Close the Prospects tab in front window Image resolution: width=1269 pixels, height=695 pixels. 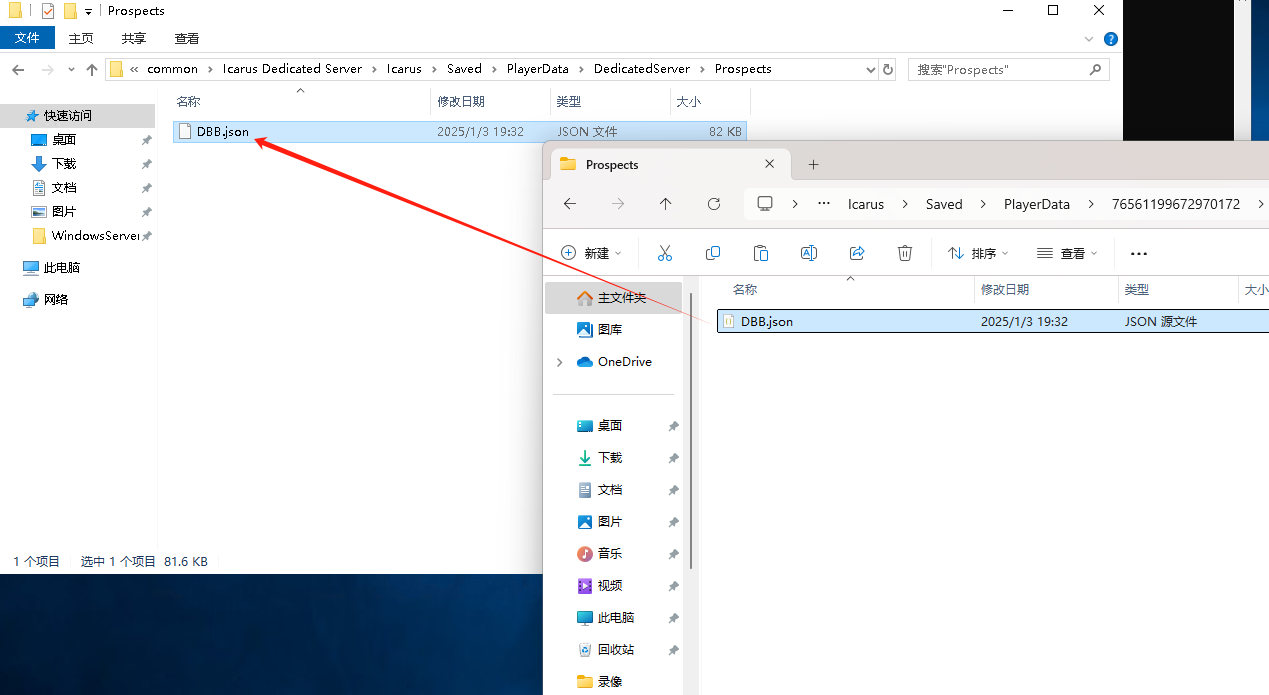pos(770,164)
